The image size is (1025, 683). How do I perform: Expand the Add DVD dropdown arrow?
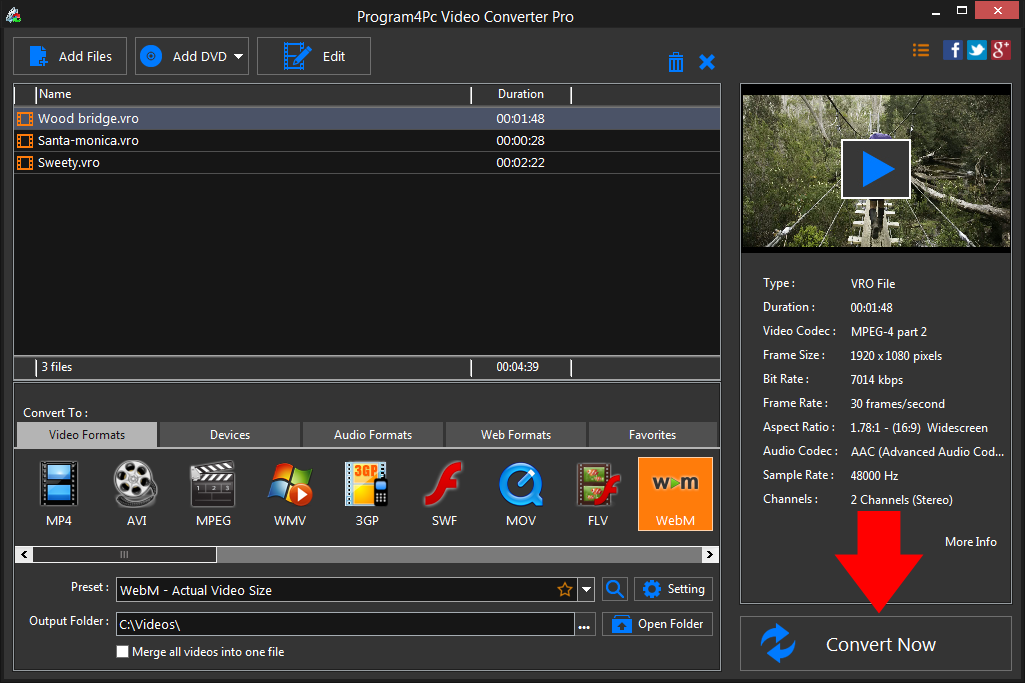click(239, 57)
